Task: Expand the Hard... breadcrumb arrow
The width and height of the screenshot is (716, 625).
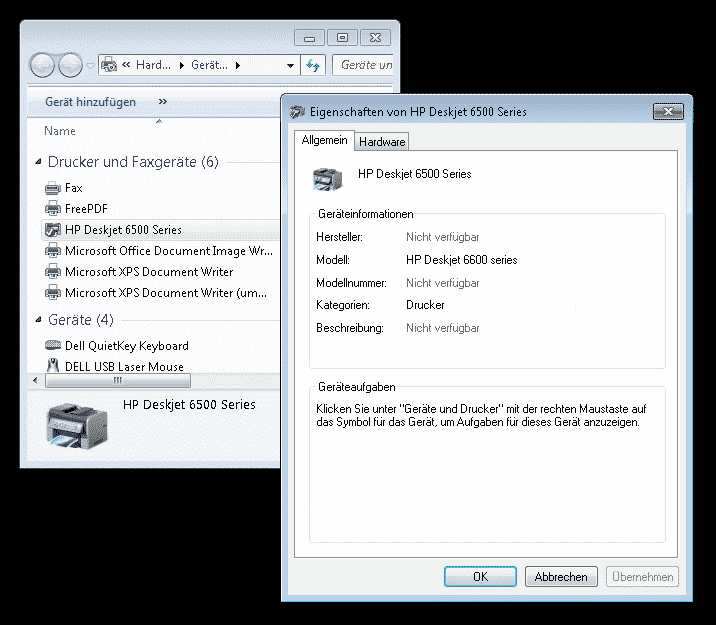Action: click(x=182, y=66)
